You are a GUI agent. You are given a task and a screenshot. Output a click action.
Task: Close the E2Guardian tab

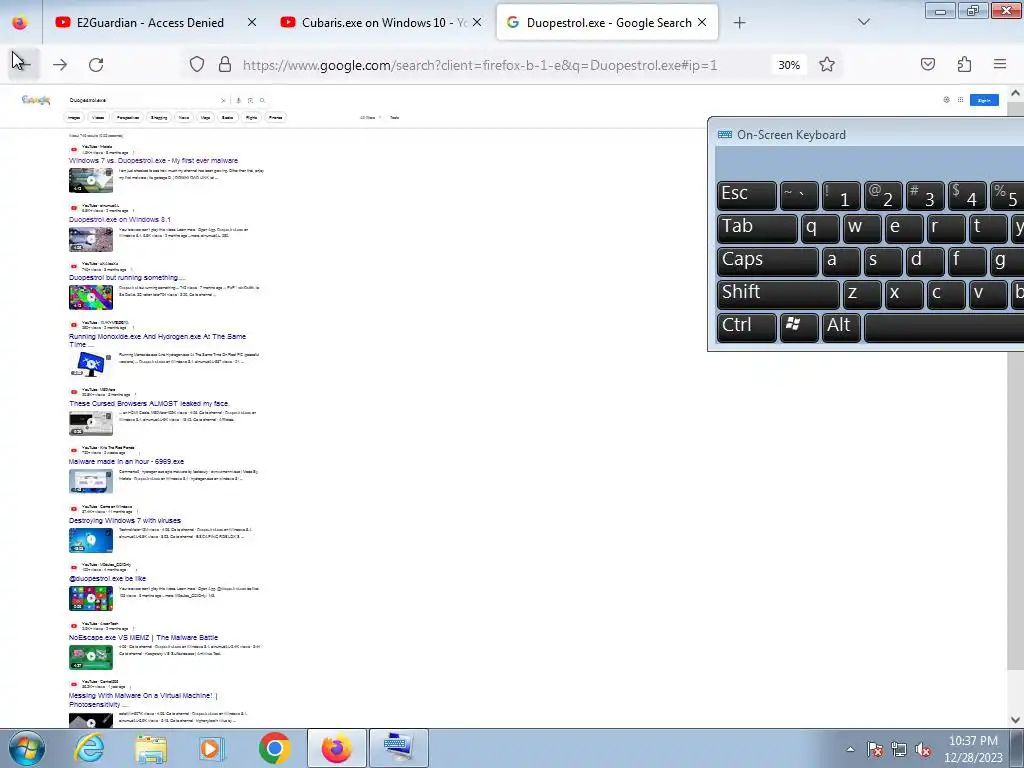pos(251,22)
